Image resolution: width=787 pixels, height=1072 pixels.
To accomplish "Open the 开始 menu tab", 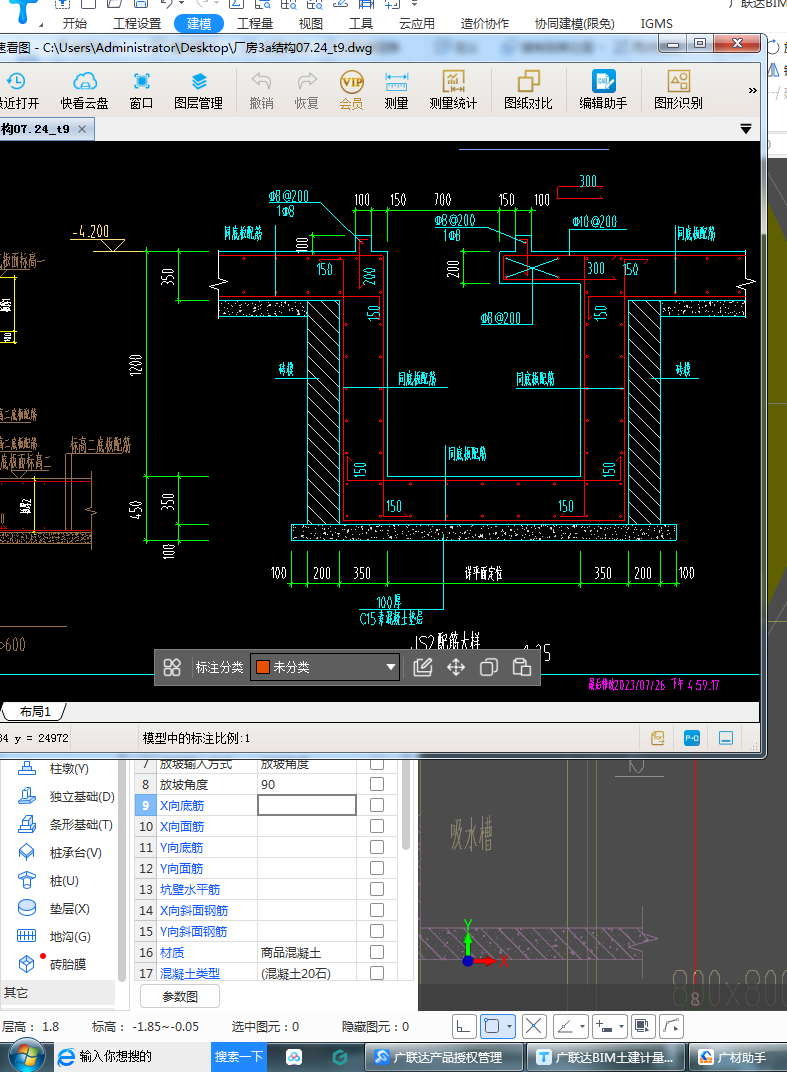I will pyautogui.click(x=75, y=23).
